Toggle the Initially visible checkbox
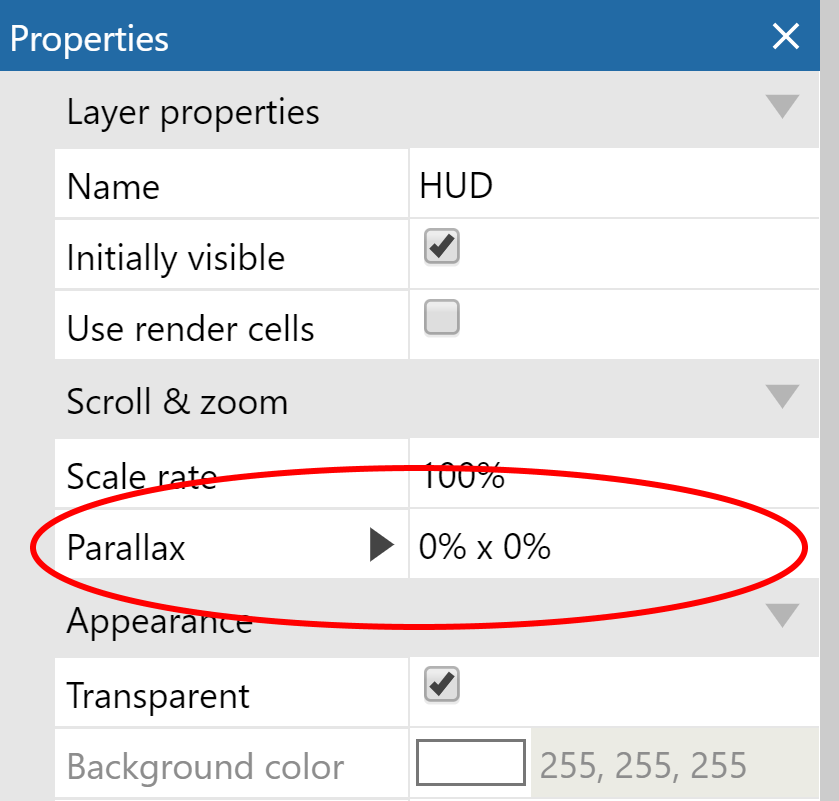839x801 pixels. pos(441,246)
